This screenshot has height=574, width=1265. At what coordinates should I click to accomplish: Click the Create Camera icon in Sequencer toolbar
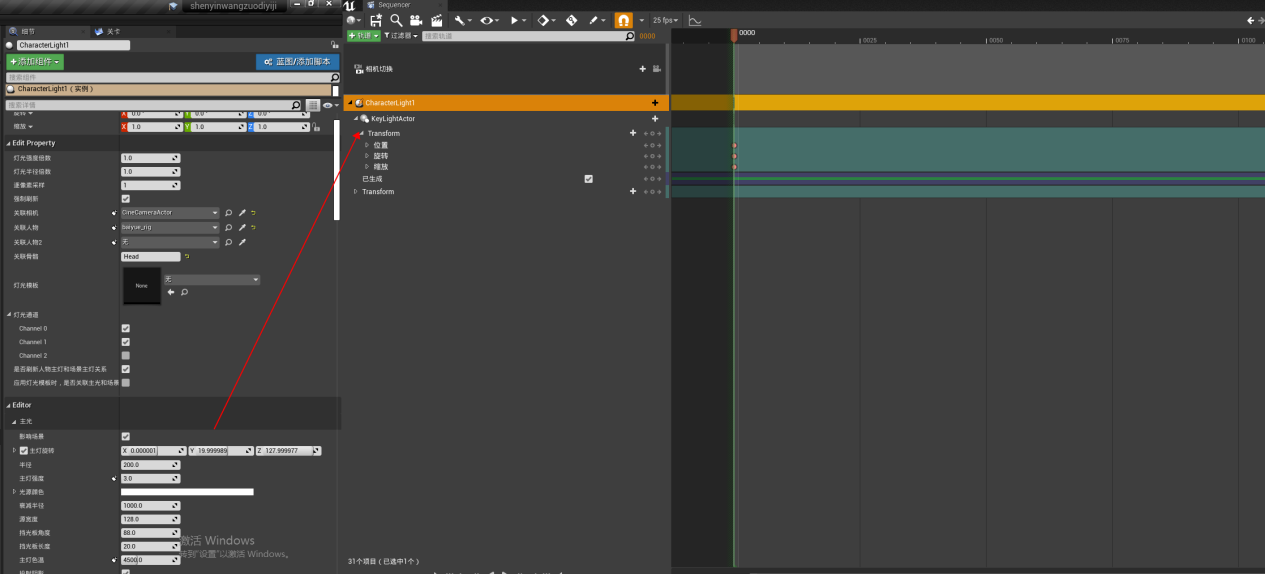pyautogui.click(x=415, y=20)
